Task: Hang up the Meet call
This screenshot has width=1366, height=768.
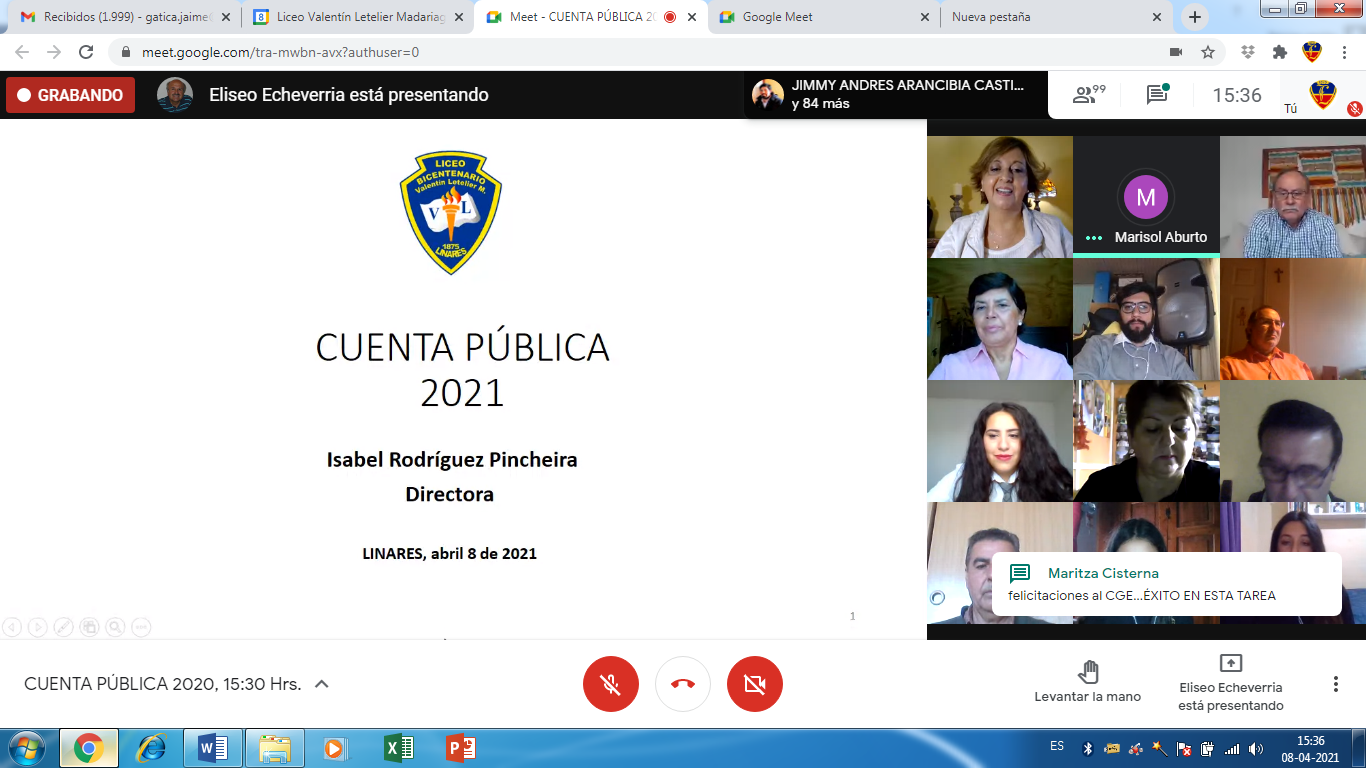Action: coord(683,684)
